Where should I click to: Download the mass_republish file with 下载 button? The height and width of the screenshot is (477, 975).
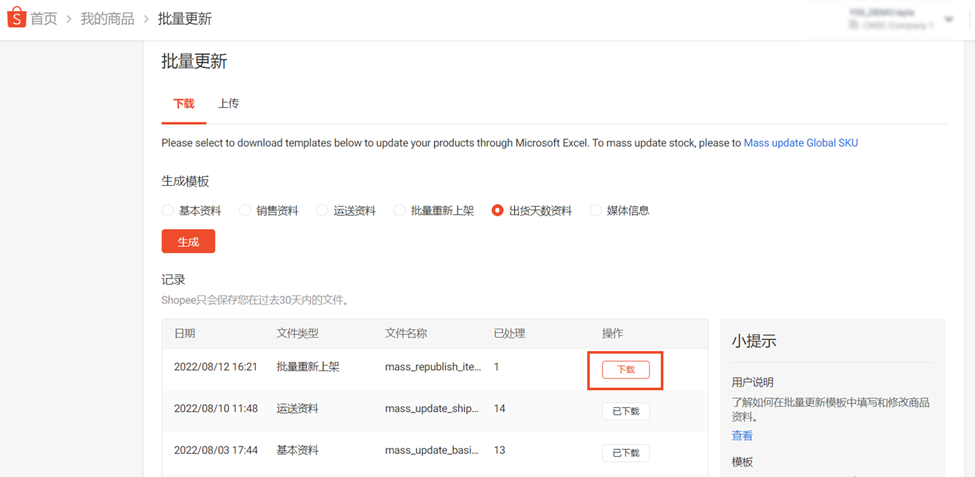pos(626,369)
